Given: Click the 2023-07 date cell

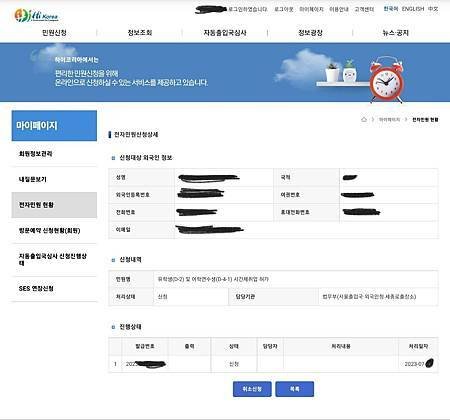Looking at the screenshot, I should coord(419,364).
